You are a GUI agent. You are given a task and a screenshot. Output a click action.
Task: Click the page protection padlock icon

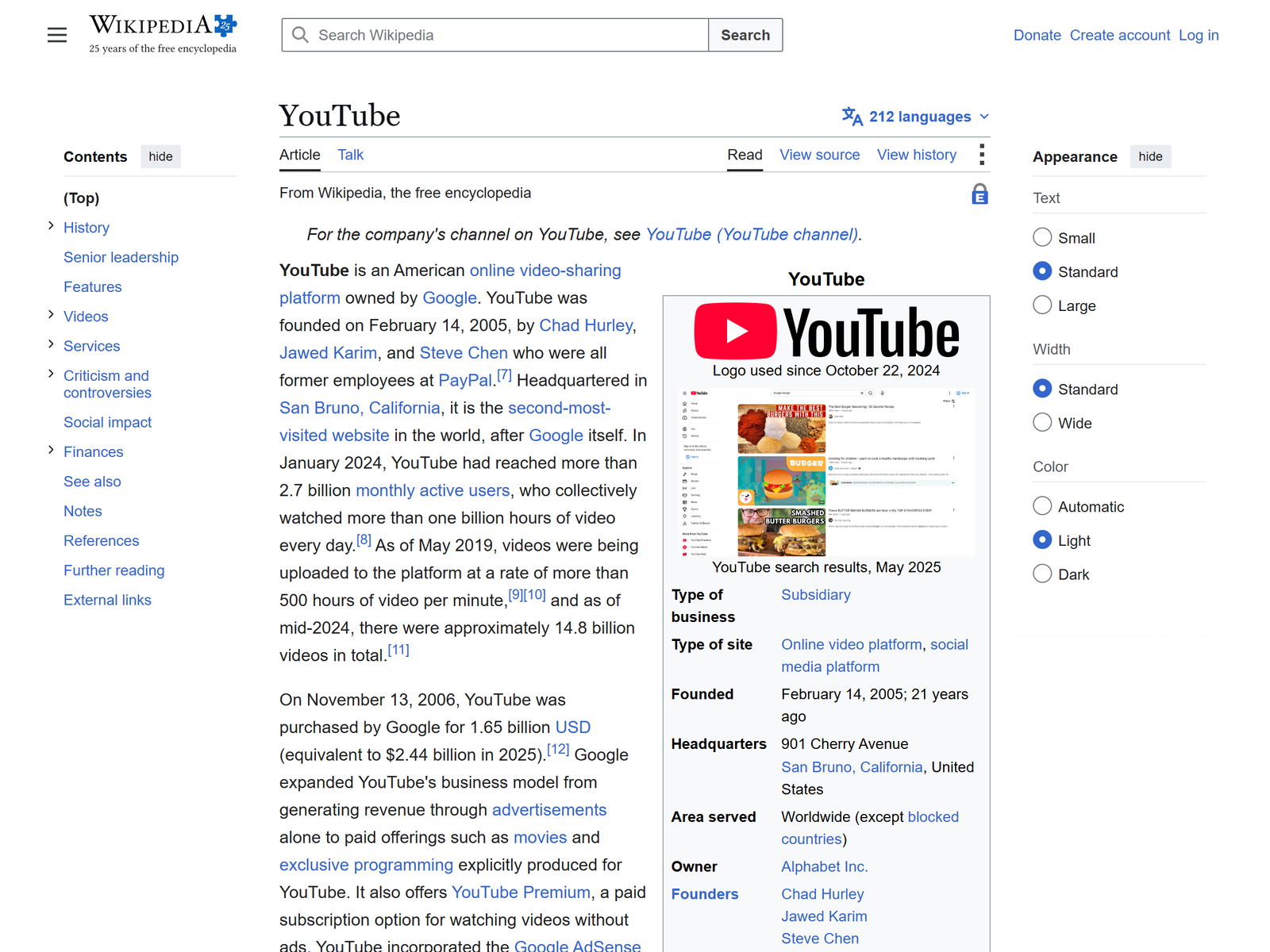tap(980, 194)
